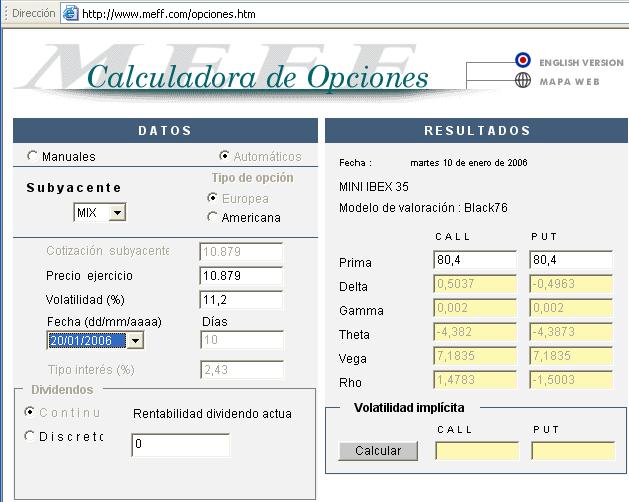Click the DATOS panel header
Viewport: 629px width, 502px height.
165,130
